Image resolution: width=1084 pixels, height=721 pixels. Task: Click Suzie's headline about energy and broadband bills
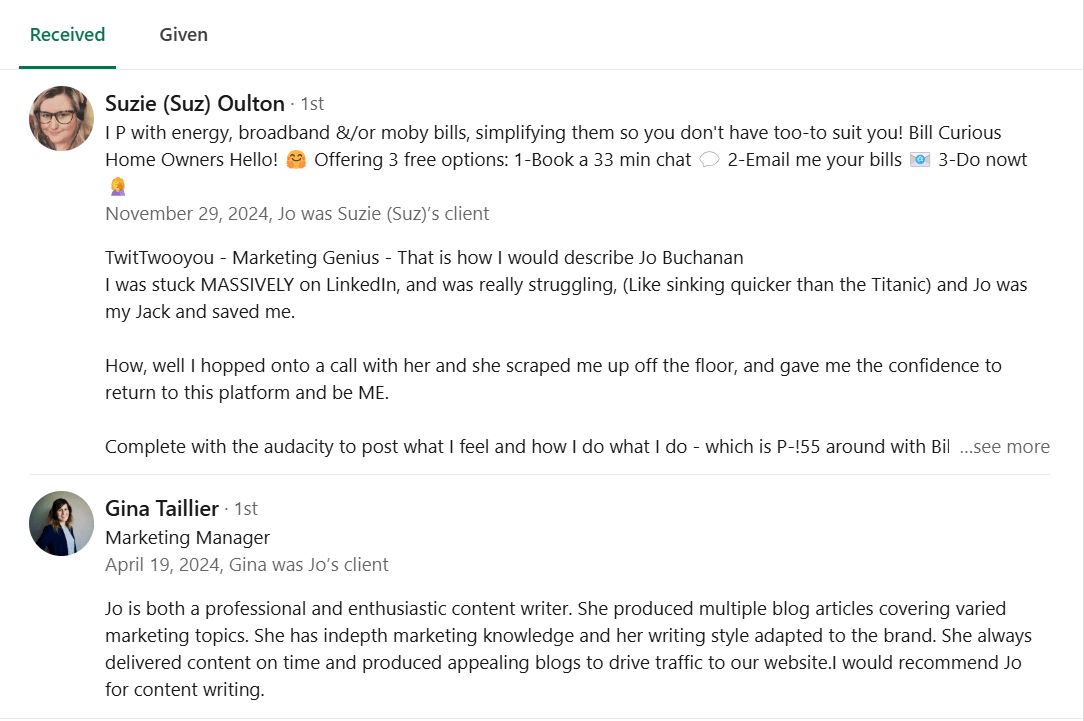566,160
